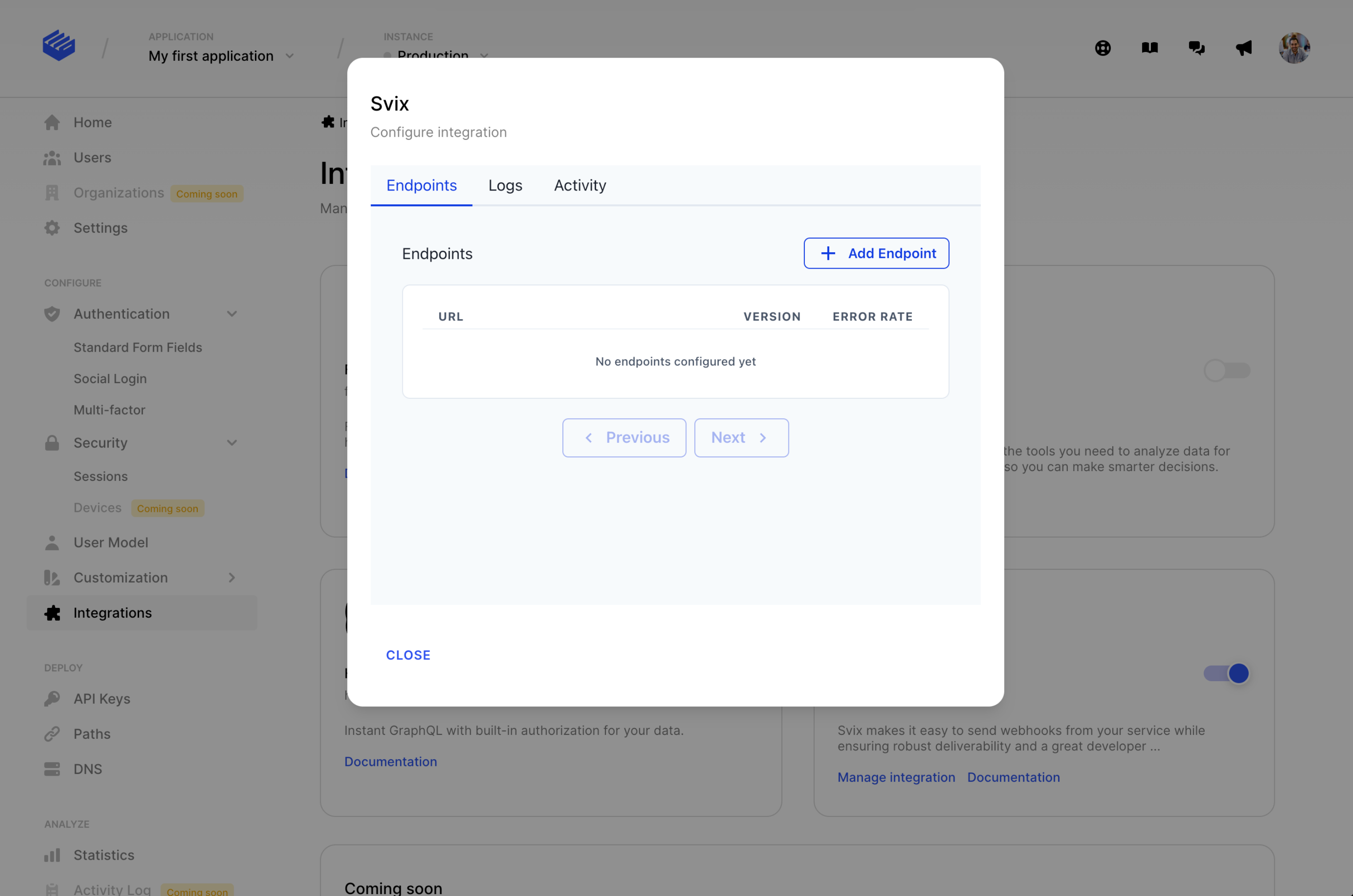Image resolution: width=1353 pixels, height=896 pixels.
Task: Open API Keys page
Action: (x=102, y=699)
